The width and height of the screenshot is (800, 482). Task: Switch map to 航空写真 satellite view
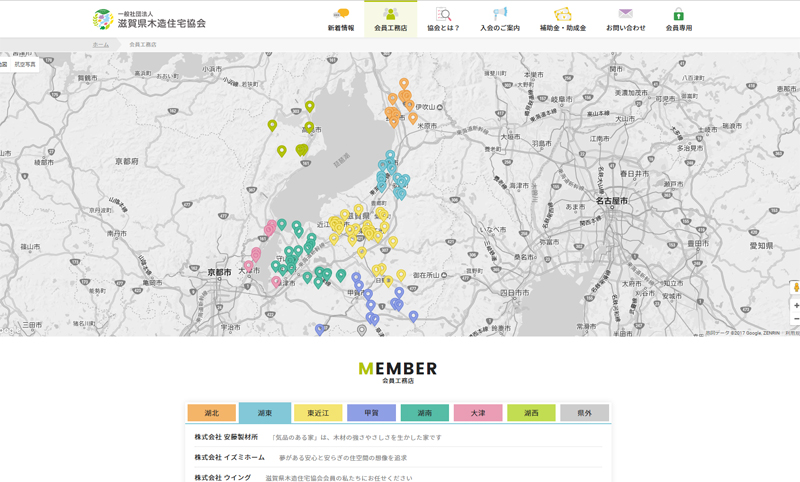25,64
